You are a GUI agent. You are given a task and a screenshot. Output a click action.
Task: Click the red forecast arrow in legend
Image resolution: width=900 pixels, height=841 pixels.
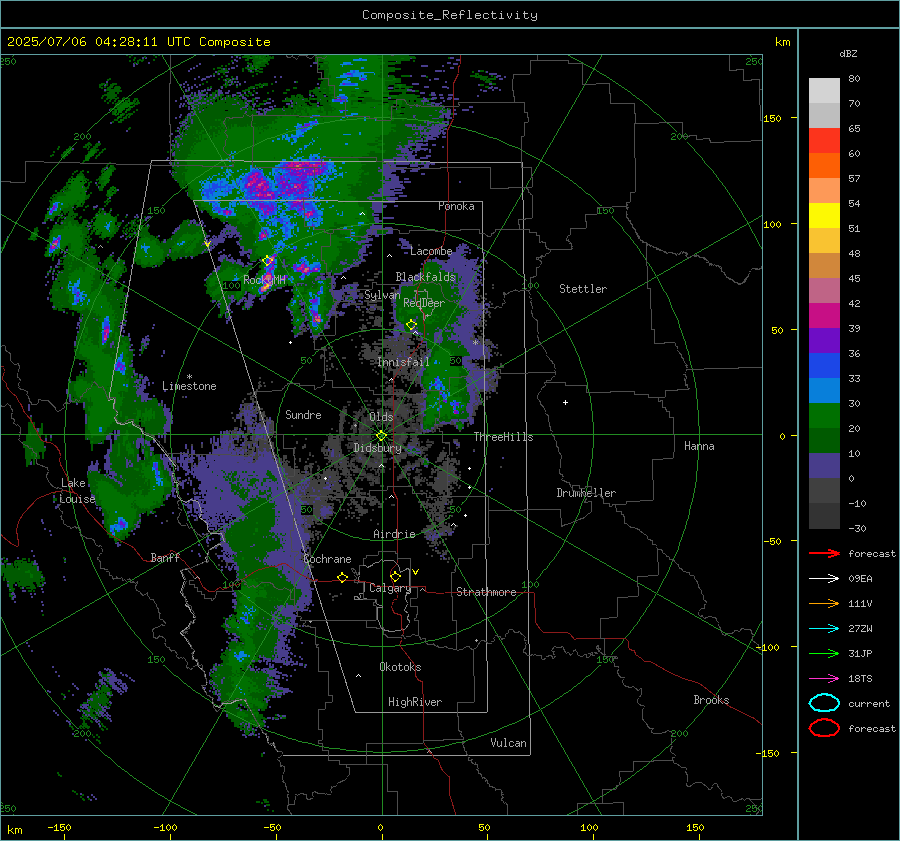[824, 553]
